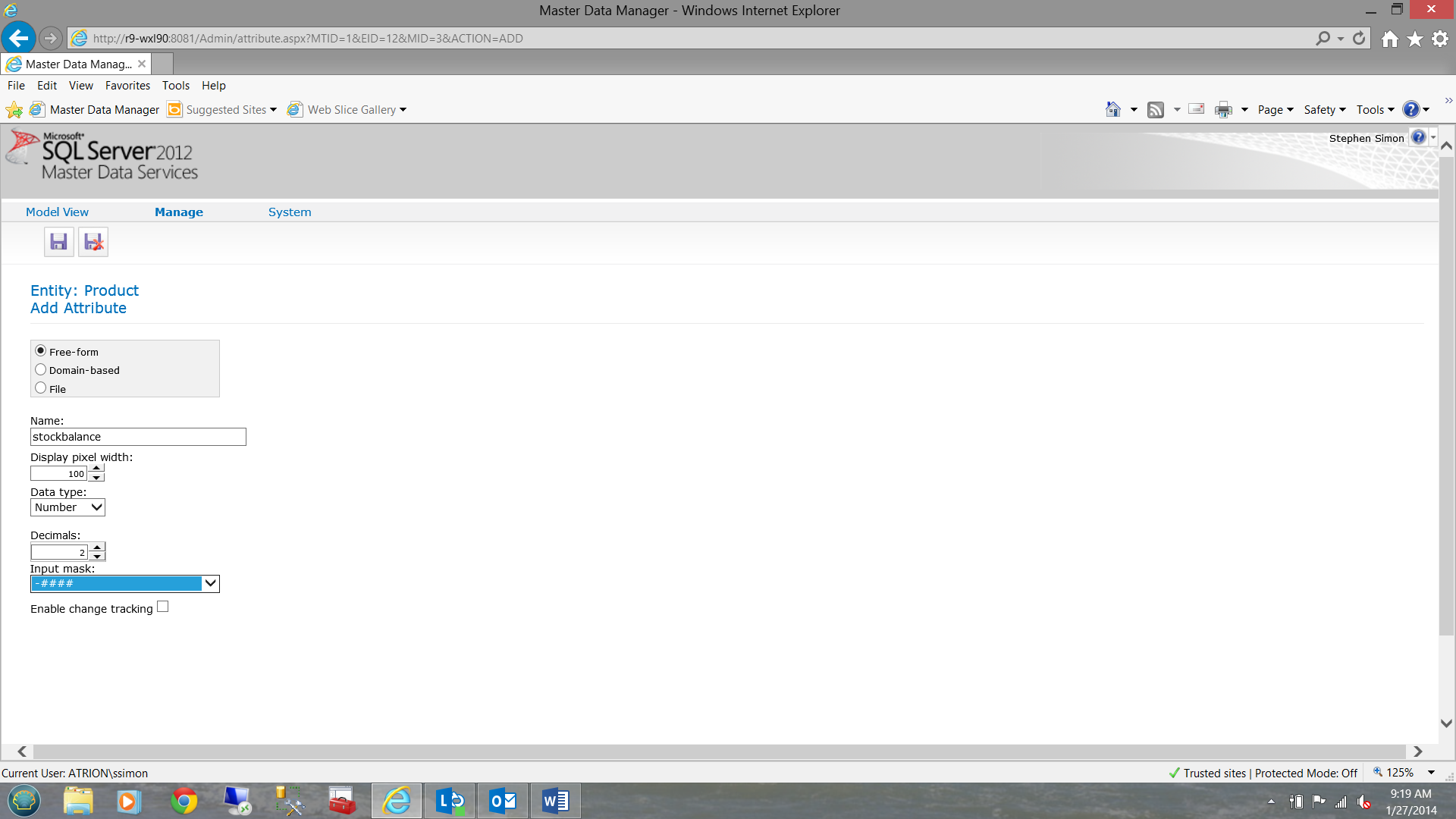Open Word from the taskbar
1456x819 pixels.
click(555, 801)
